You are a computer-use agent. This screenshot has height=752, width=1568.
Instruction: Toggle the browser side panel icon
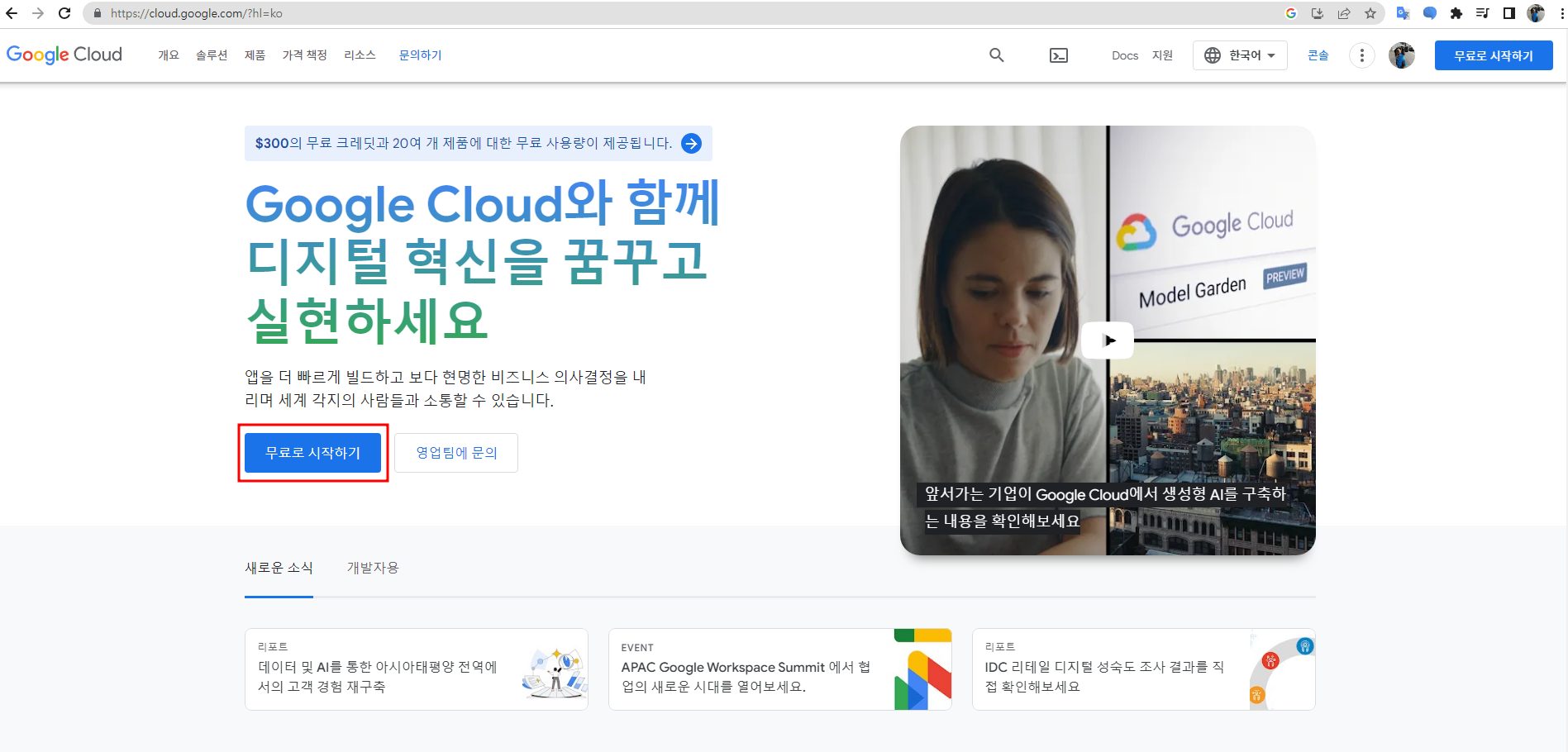tap(1509, 13)
